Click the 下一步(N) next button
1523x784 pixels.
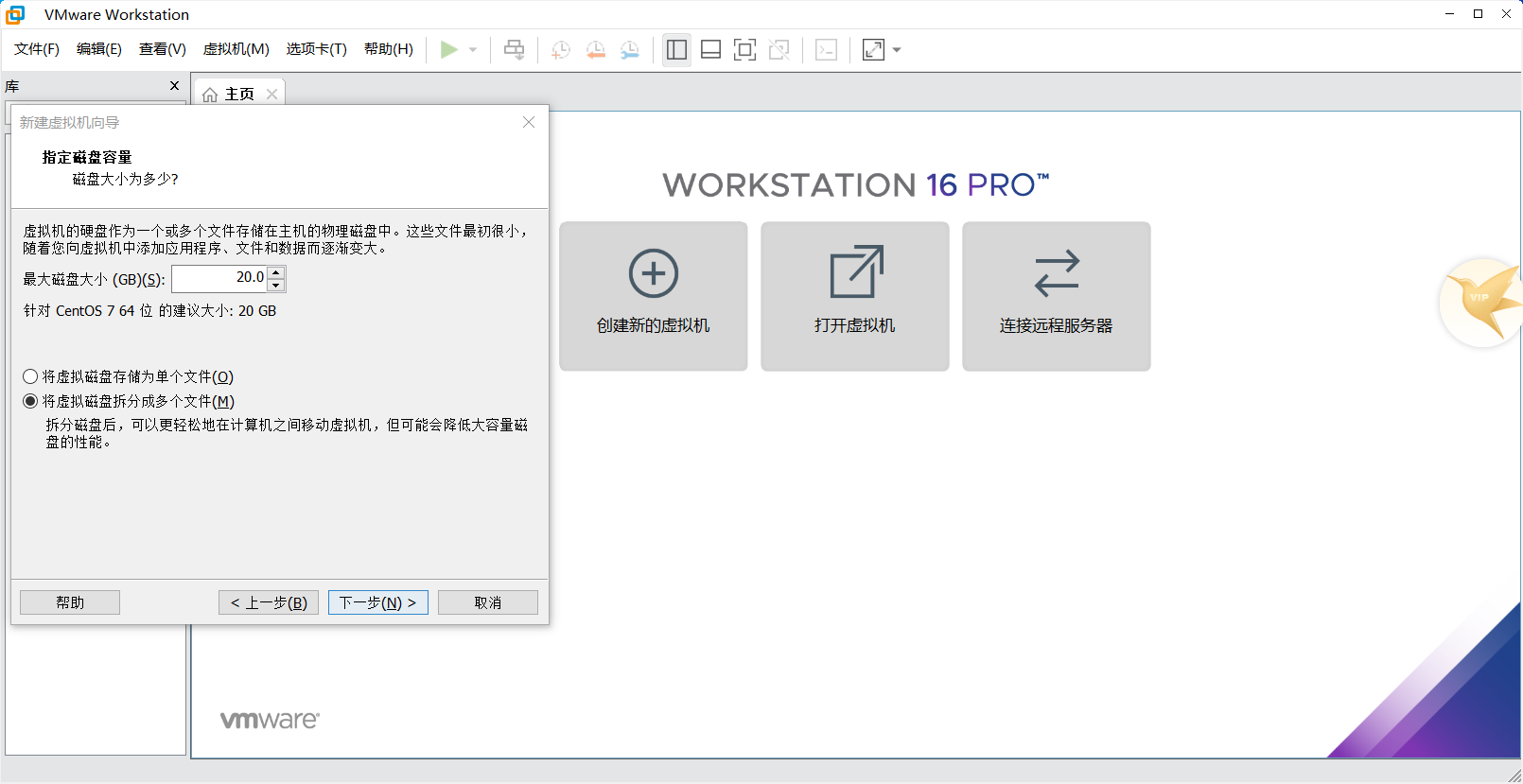click(x=378, y=602)
